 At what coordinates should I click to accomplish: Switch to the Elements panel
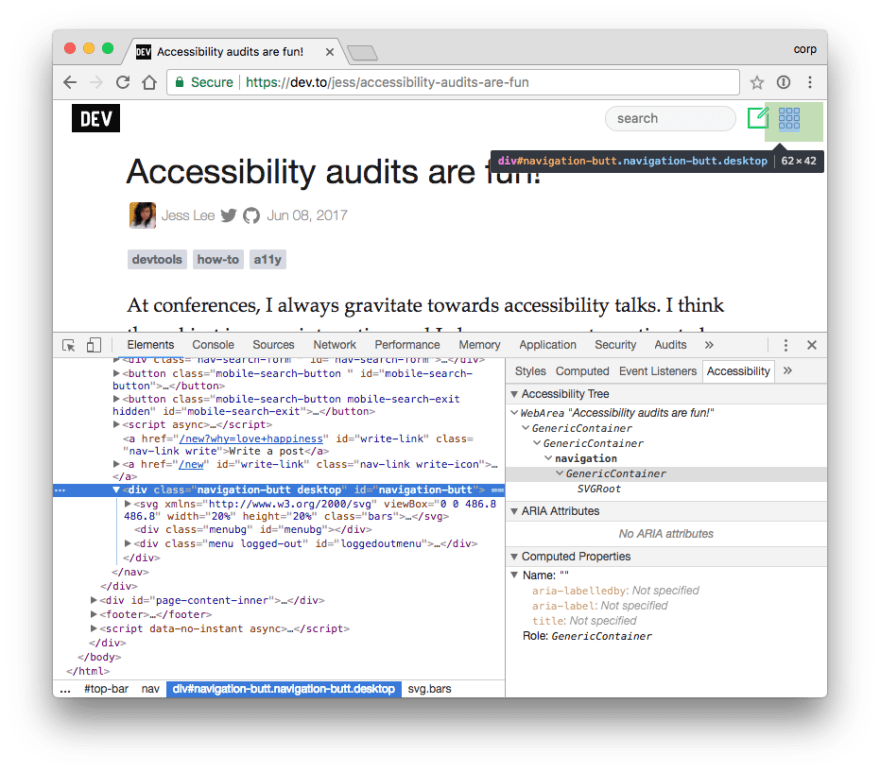tap(150, 345)
